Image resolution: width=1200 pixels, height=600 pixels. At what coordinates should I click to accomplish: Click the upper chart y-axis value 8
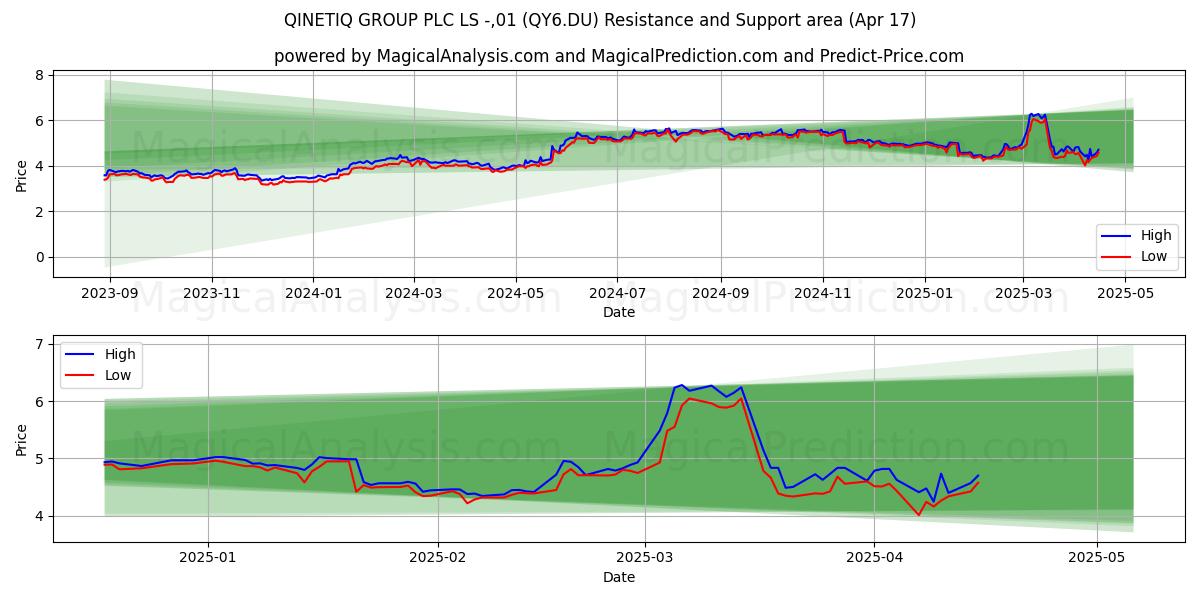(40, 75)
